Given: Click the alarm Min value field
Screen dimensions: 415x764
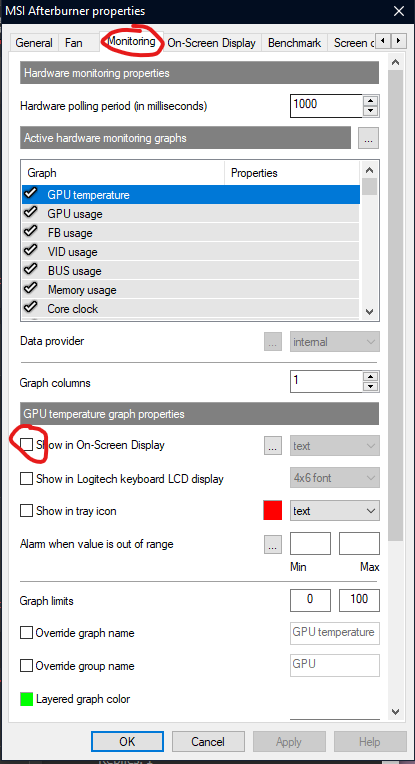Looking at the screenshot, I should (x=310, y=543).
